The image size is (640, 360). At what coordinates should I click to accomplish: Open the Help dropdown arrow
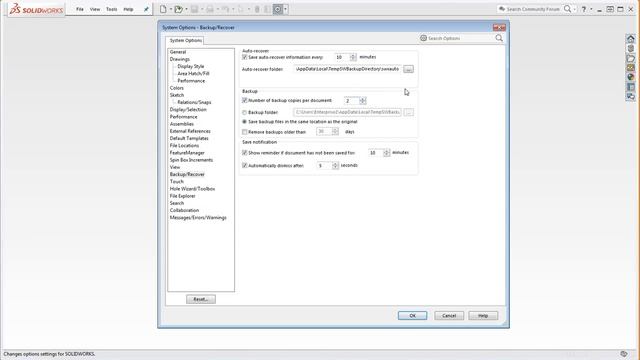click(591, 9)
